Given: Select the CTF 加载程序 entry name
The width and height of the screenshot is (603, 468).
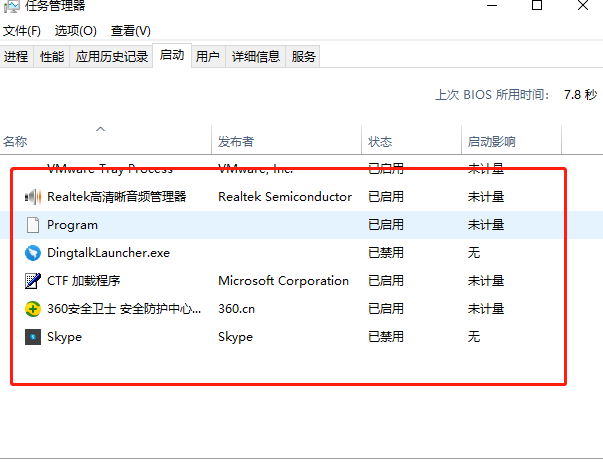Looking at the screenshot, I should tap(83, 281).
